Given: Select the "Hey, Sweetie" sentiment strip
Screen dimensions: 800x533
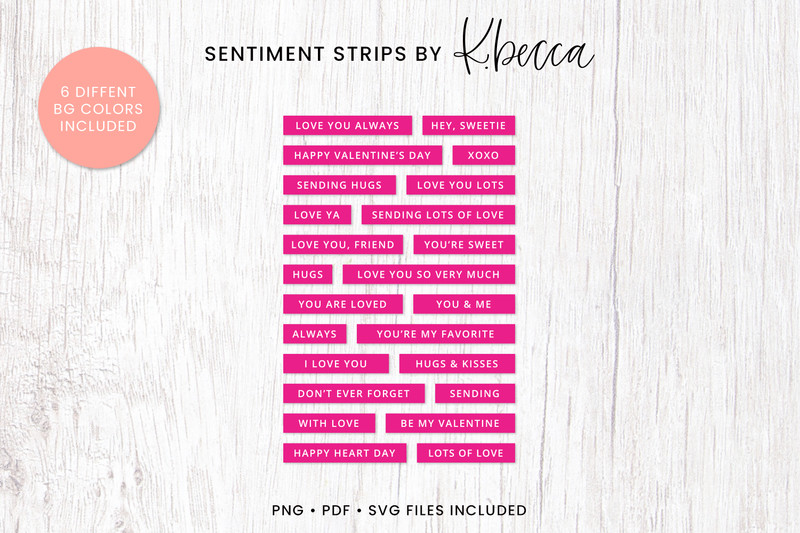Looking at the screenshot, I should coord(469,125).
